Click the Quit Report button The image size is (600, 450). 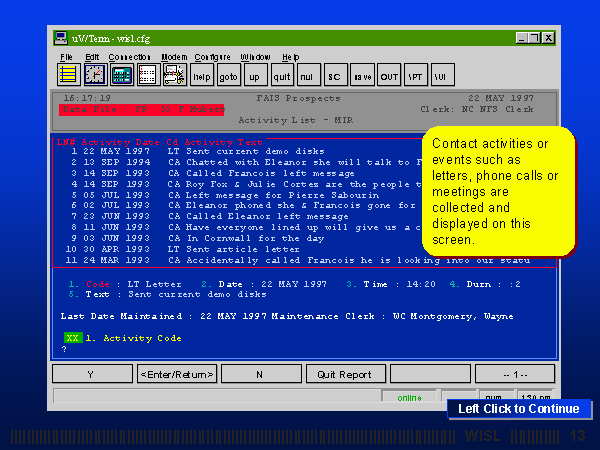coord(345,374)
